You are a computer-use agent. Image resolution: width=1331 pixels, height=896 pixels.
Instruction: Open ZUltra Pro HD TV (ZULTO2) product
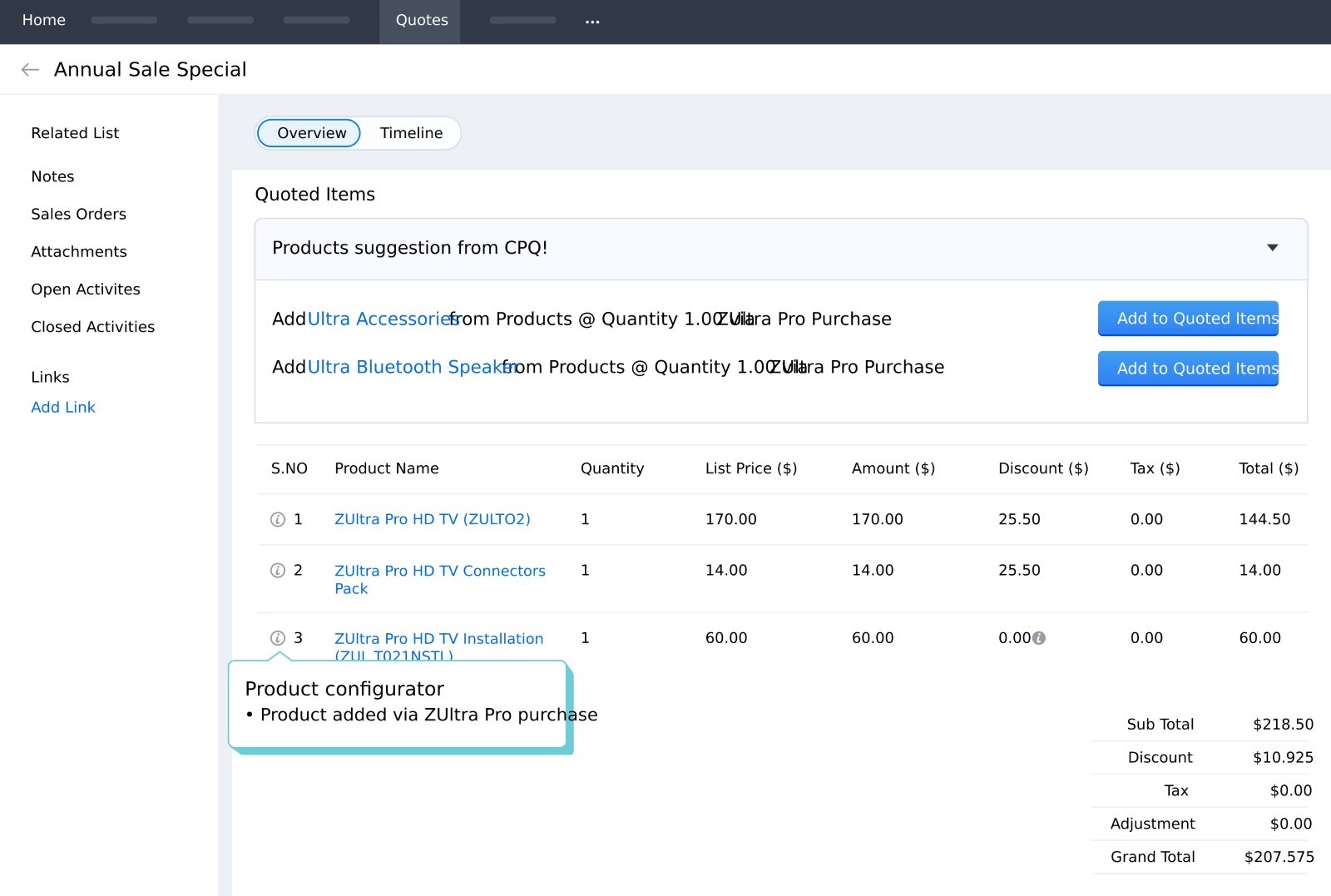[433, 519]
